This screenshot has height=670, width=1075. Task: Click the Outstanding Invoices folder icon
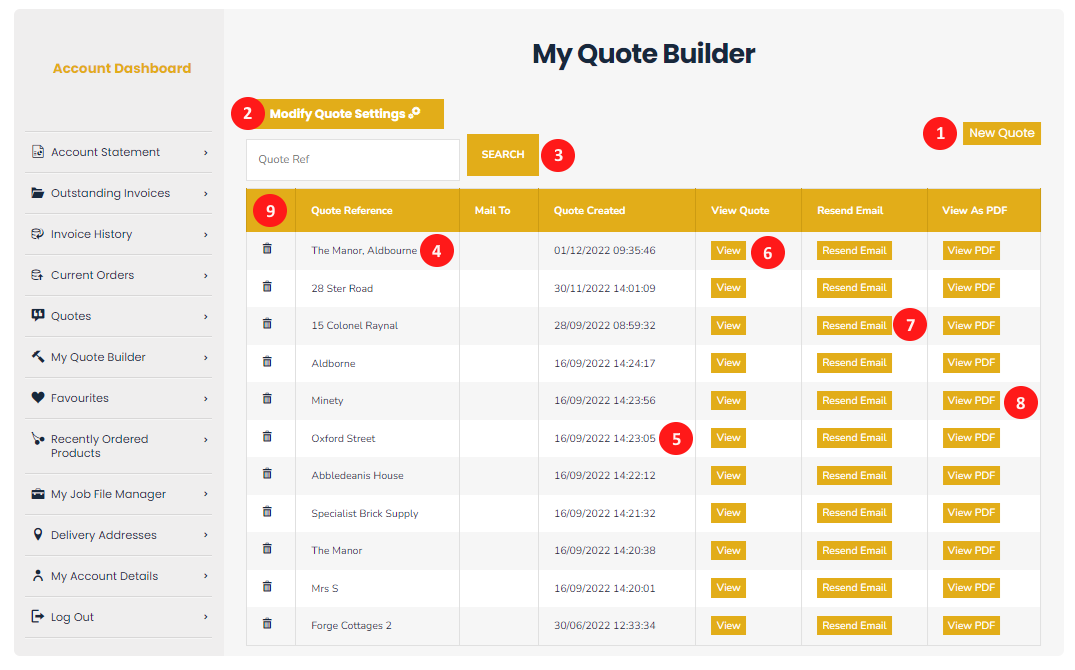point(38,193)
